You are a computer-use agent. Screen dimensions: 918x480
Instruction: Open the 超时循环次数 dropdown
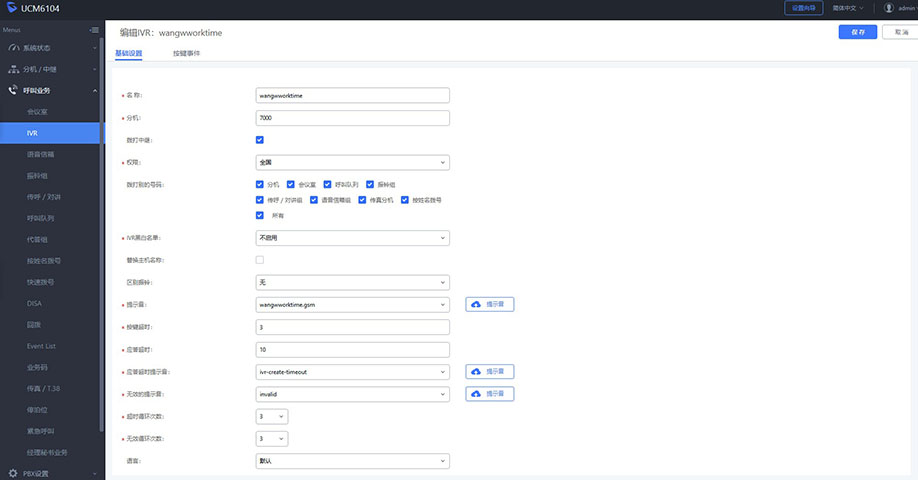pyautogui.click(x=272, y=416)
